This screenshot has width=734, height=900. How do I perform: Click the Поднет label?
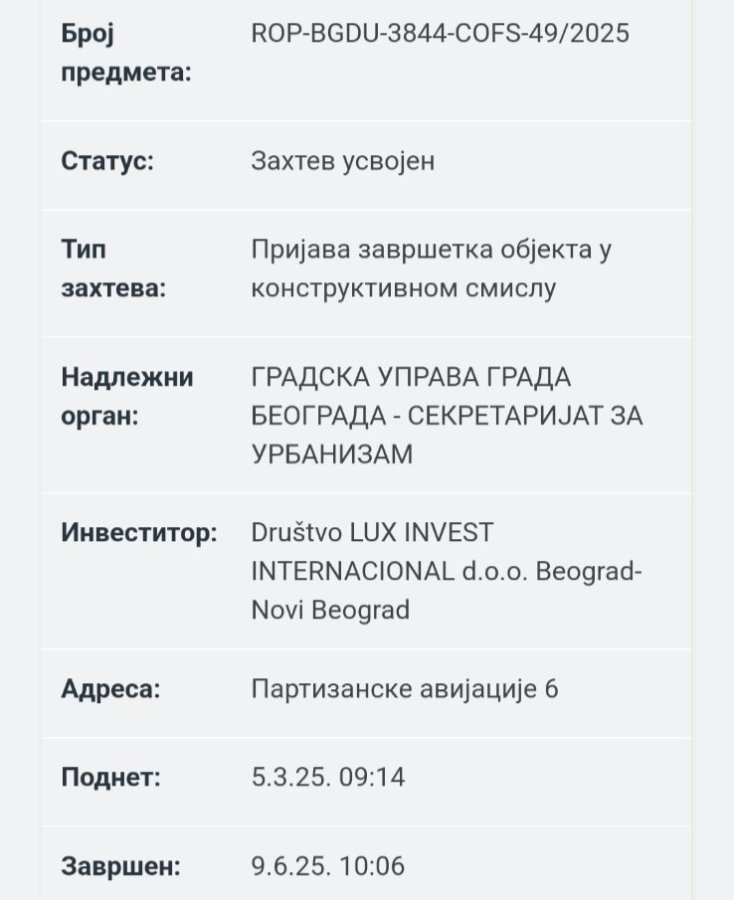[x=111, y=777]
